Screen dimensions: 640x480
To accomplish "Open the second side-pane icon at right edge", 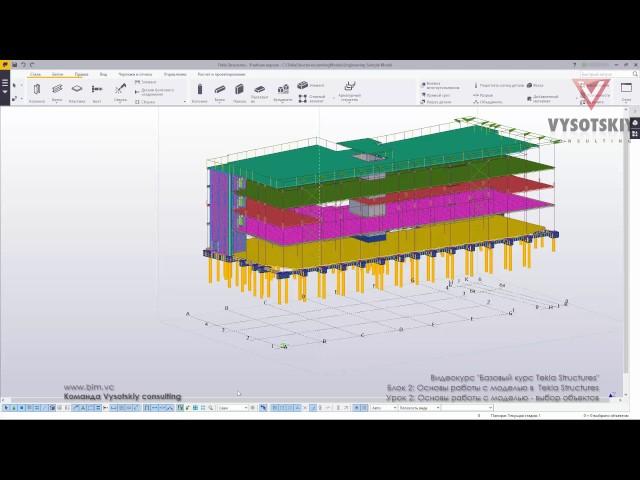I will [635, 133].
